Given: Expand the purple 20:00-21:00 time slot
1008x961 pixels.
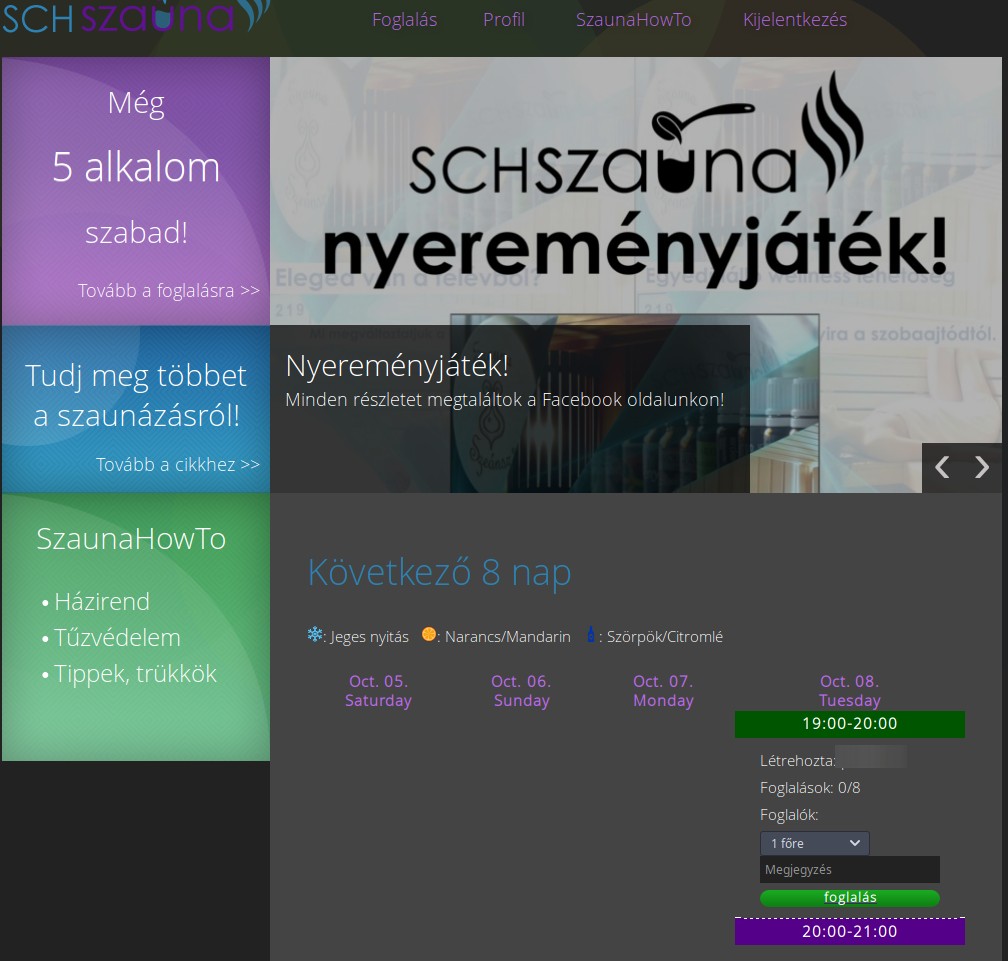Looking at the screenshot, I should [x=849, y=931].
